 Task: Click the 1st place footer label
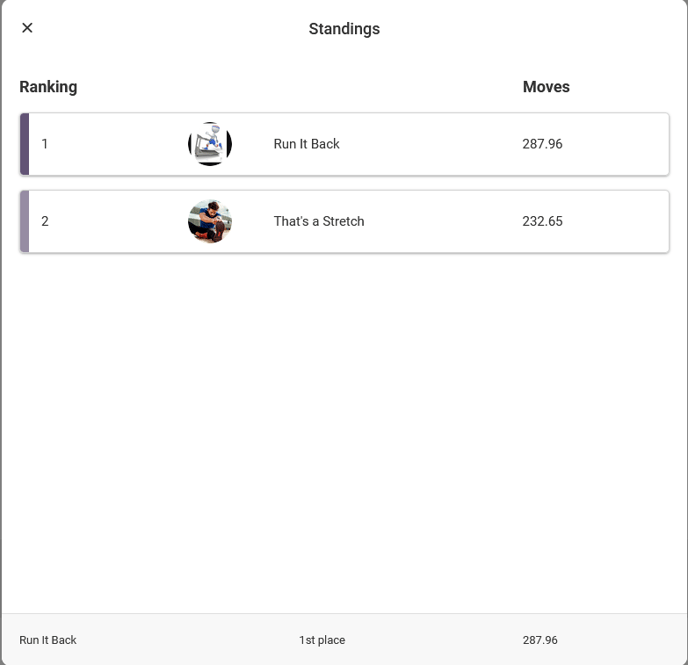coord(322,640)
